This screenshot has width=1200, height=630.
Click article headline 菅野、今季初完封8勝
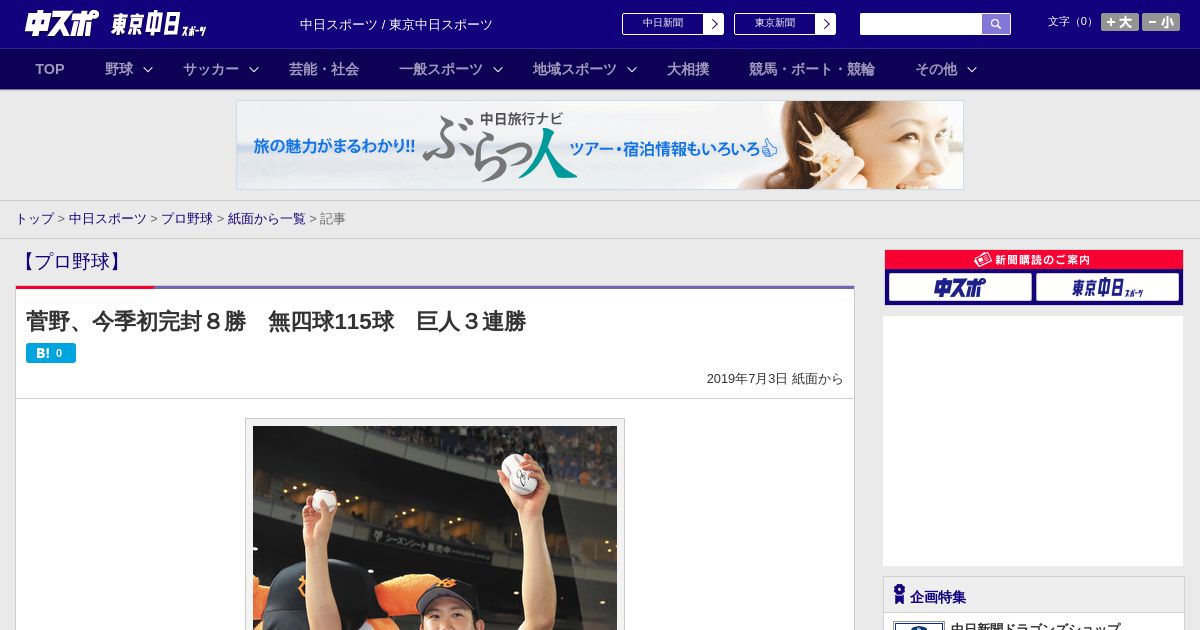[276, 321]
